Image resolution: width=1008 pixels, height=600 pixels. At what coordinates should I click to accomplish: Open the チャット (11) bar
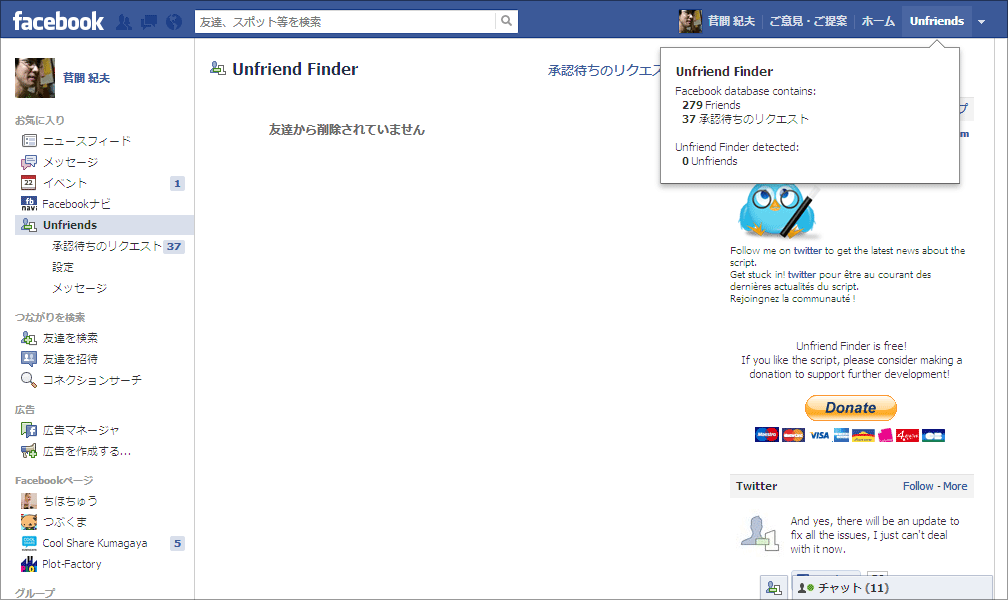coord(892,588)
